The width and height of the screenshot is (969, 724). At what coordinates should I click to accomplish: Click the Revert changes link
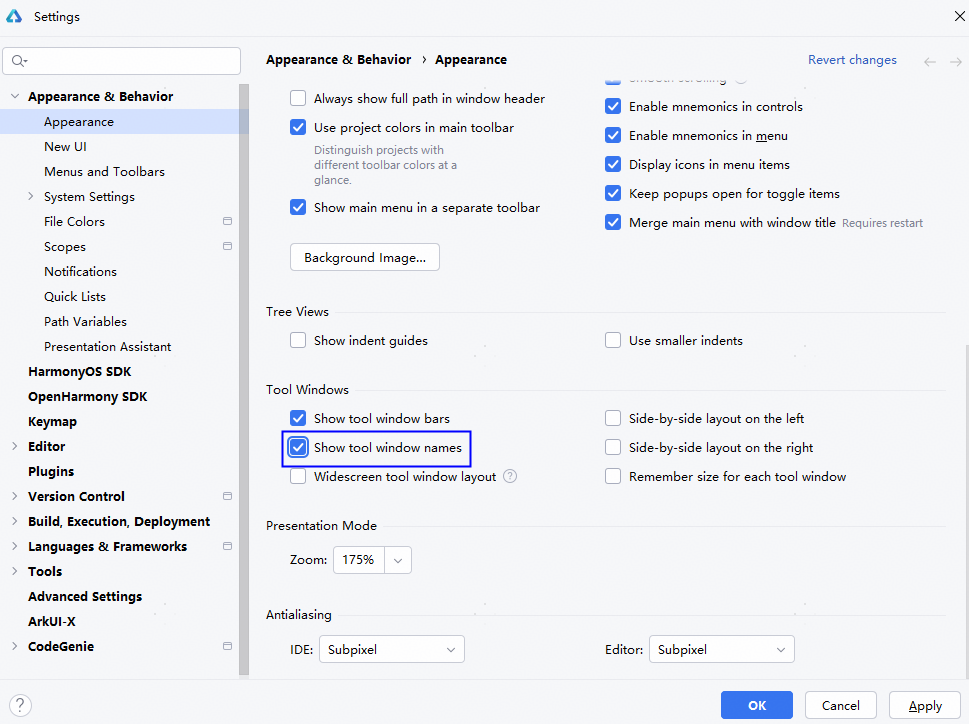tap(852, 60)
